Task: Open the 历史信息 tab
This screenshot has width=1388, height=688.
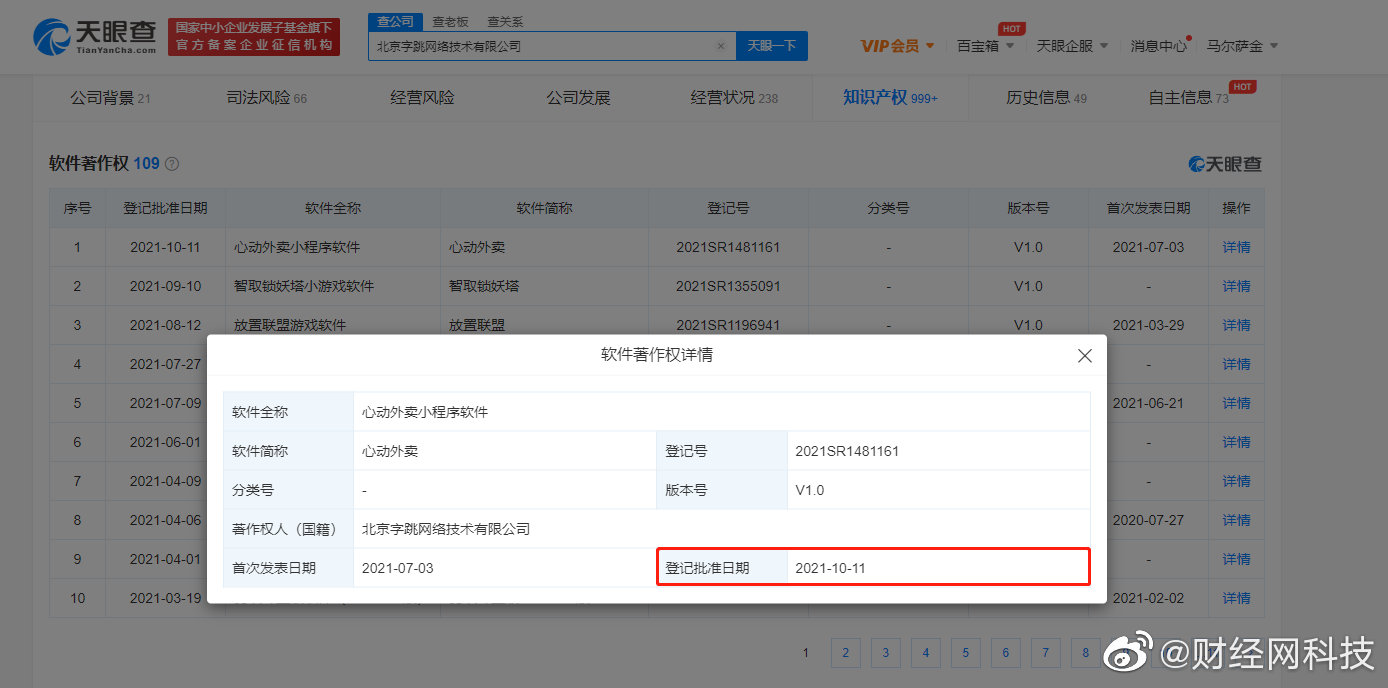Action: pyautogui.click(x=1046, y=98)
